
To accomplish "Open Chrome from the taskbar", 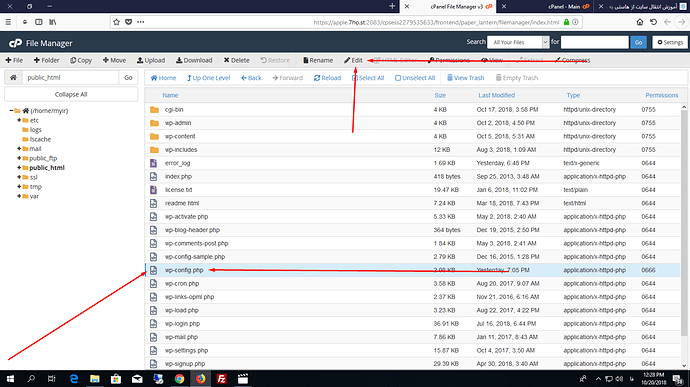I will point(179,379).
